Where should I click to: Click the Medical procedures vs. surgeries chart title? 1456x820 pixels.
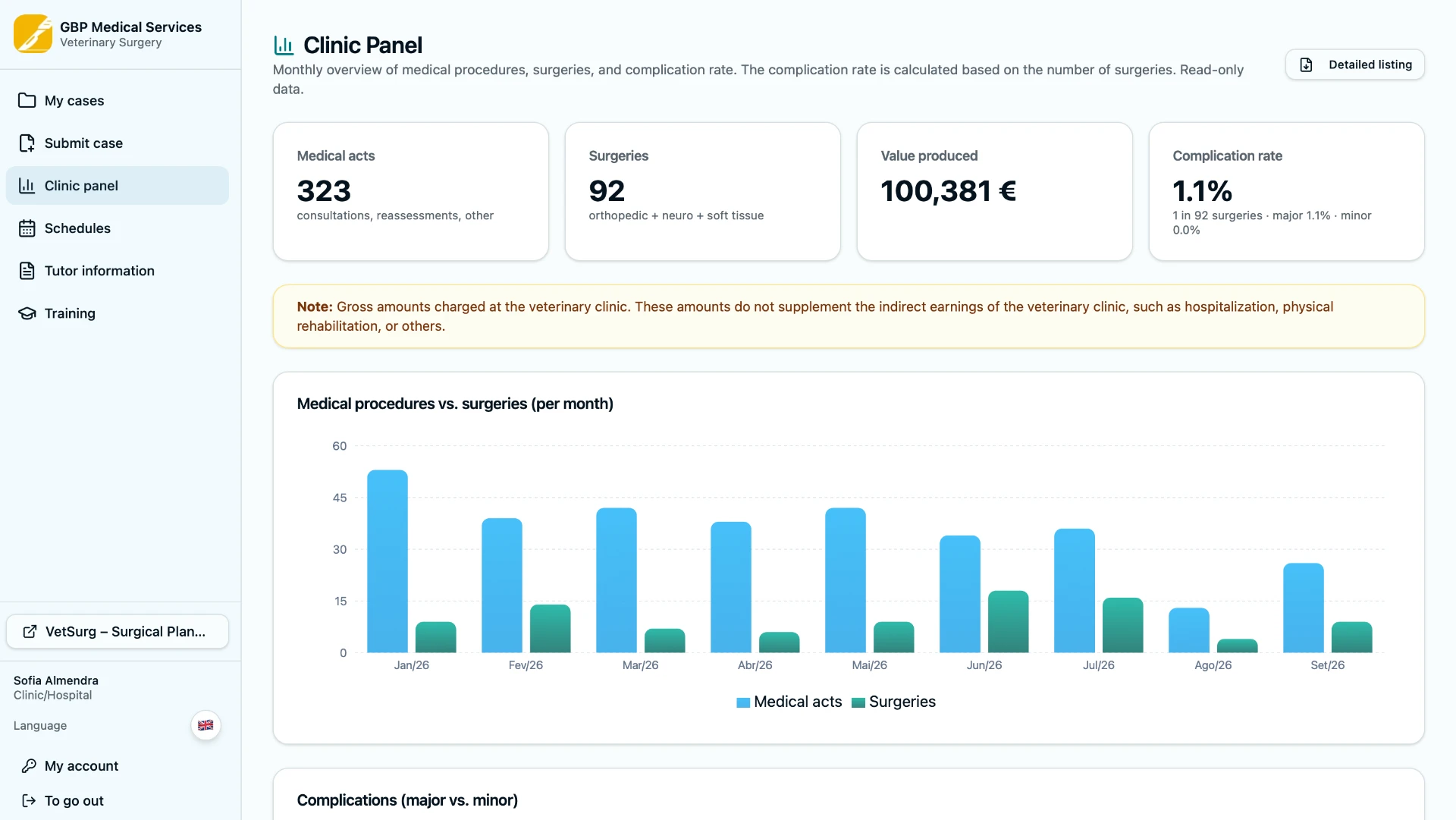click(x=455, y=404)
